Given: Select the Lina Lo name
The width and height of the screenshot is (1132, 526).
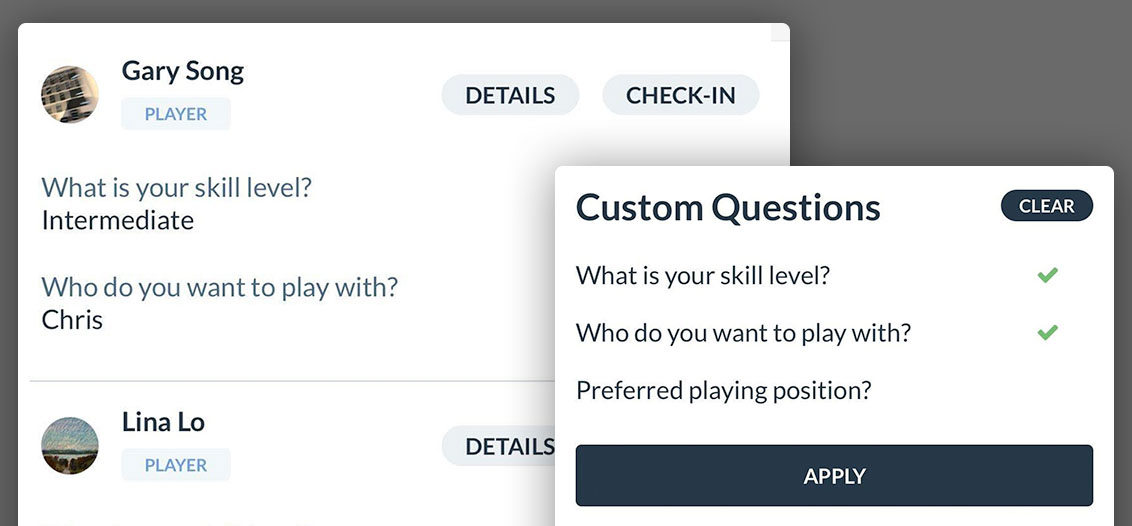Looking at the screenshot, I should (163, 422).
